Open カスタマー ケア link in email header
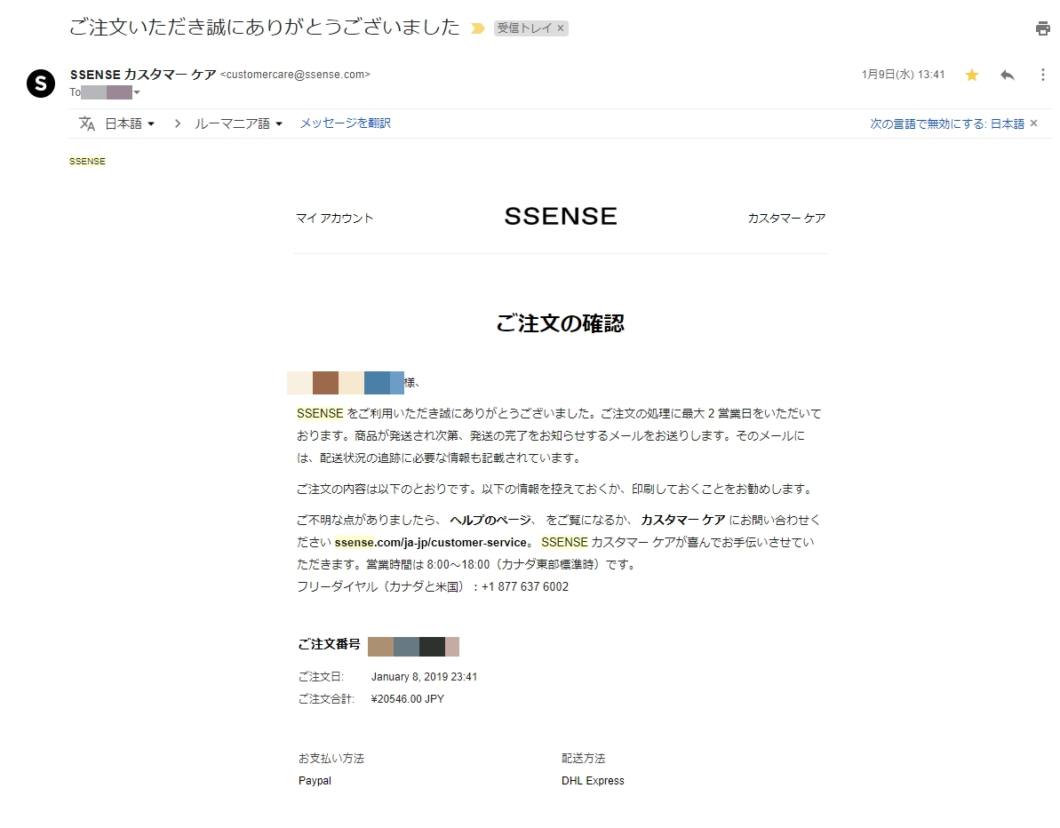The image size is (1060, 828). (786, 218)
